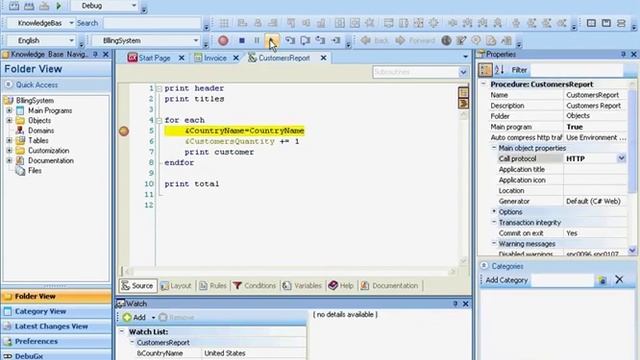
Task: Click the pencil edit icon in navigation toolbar
Action: tap(461, 40)
